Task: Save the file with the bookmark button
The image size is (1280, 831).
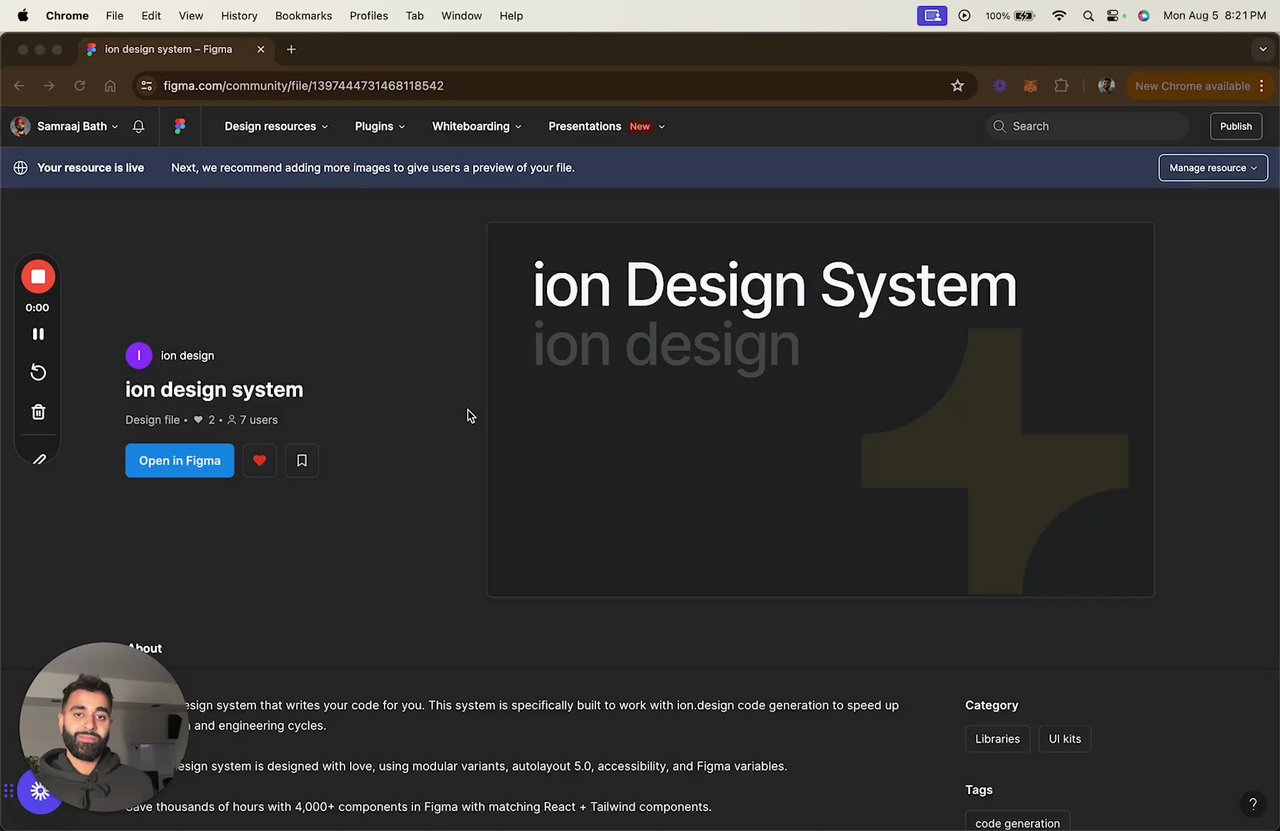Action: pyautogui.click(x=302, y=461)
